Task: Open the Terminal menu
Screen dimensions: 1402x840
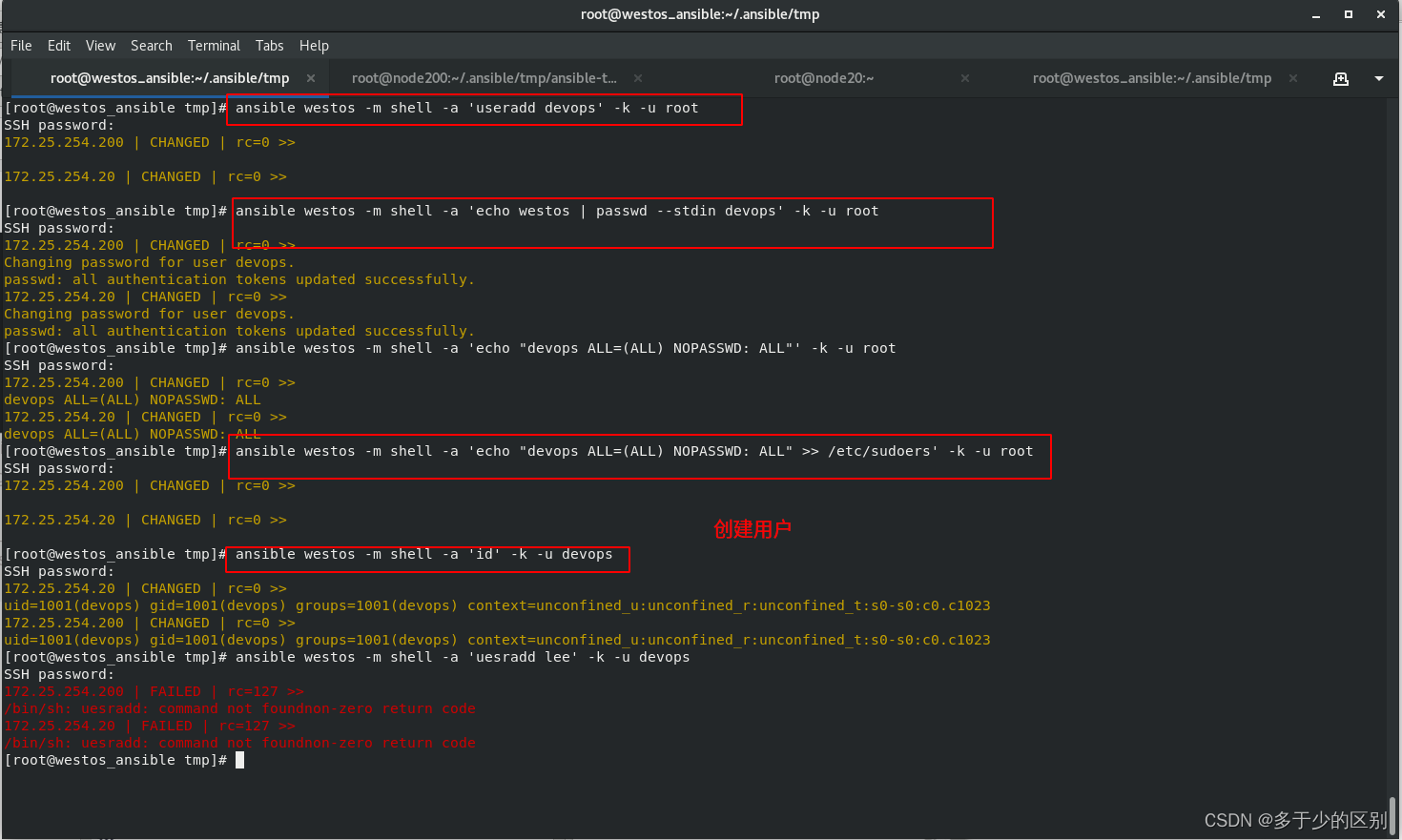Action: point(214,46)
